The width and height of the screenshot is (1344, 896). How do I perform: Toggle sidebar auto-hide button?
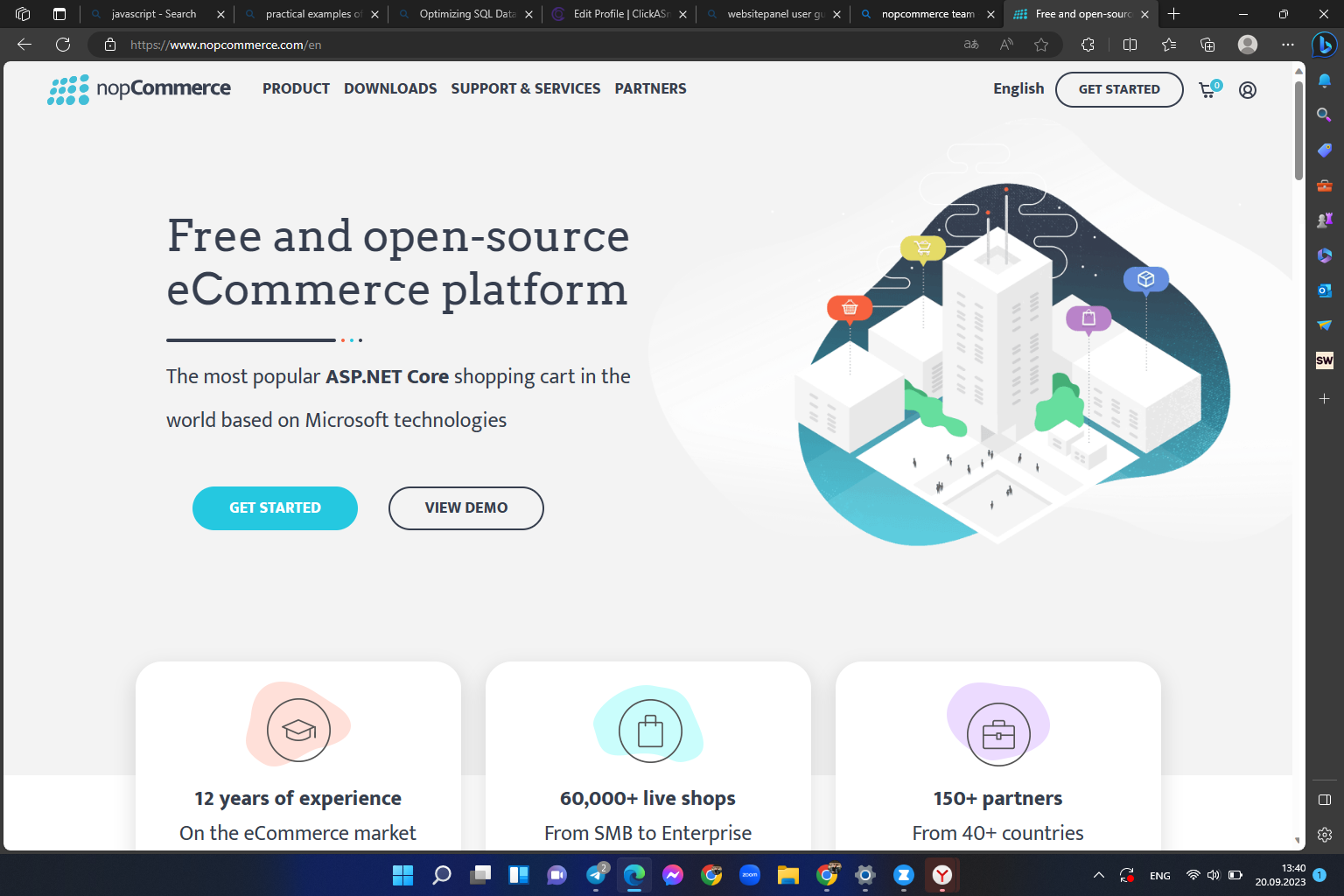click(x=1325, y=800)
